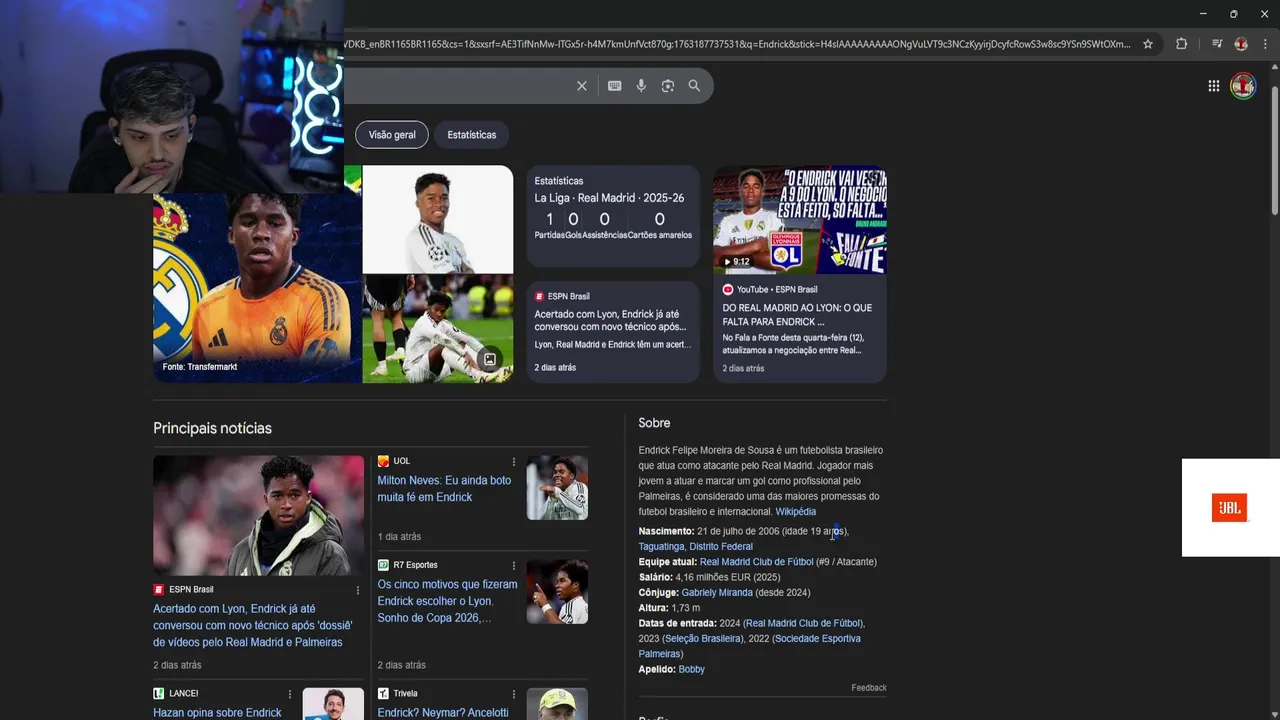This screenshot has width=1280, height=720.
Task: Open options for R7 Esportes news item
Action: point(514,566)
